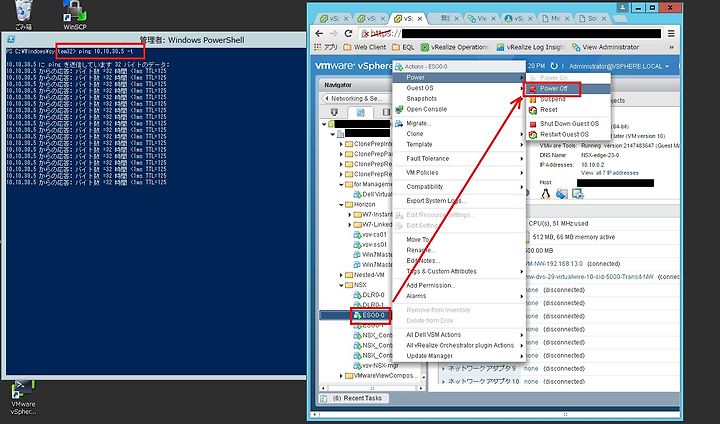Click the Reset power icon
Screen dimensions: 720x424
click(533, 110)
